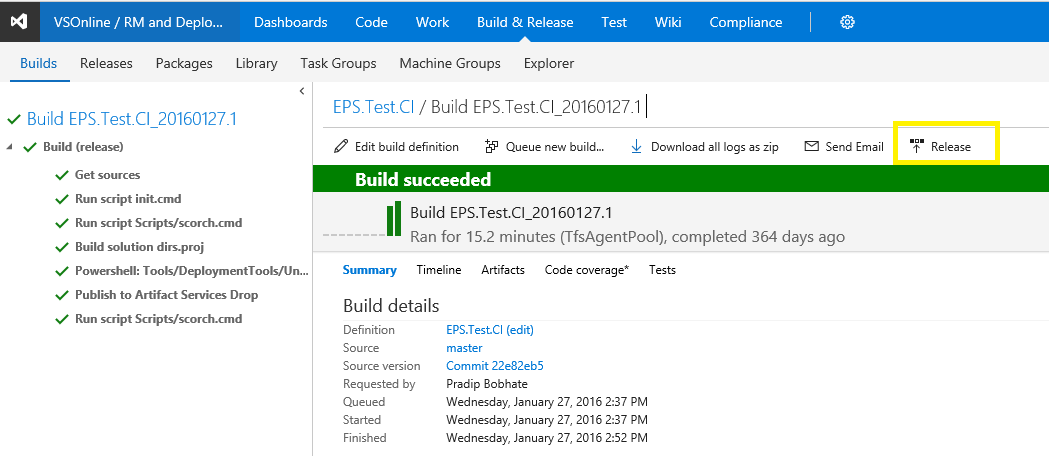Click the Build succeeded status banner

click(680, 180)
